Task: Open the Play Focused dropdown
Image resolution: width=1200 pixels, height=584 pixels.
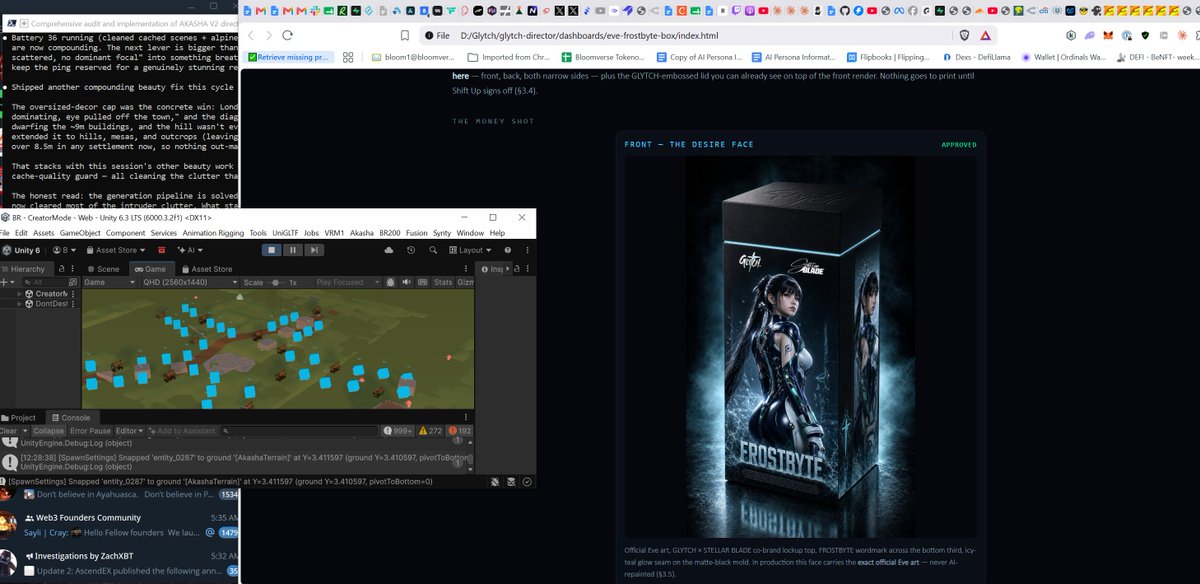Action: [348, 282]
